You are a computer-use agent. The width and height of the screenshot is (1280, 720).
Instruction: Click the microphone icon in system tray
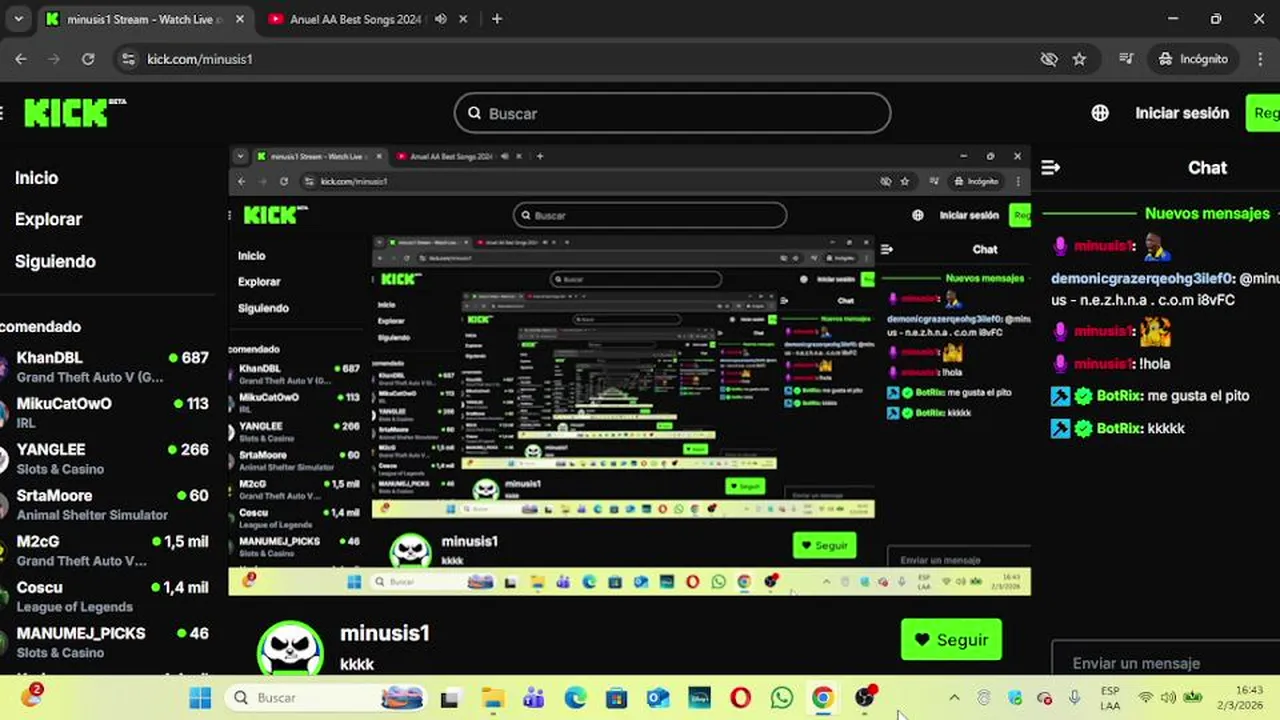pos(1074,698)
